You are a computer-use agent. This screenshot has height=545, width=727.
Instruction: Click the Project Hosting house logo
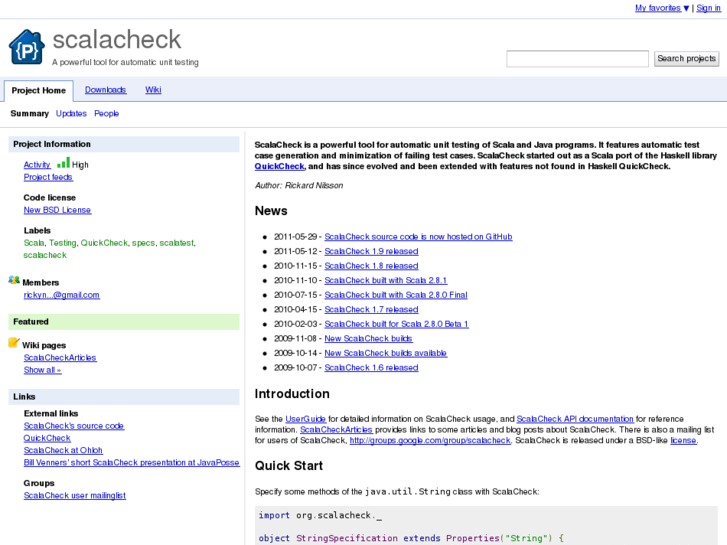[27, 47]
